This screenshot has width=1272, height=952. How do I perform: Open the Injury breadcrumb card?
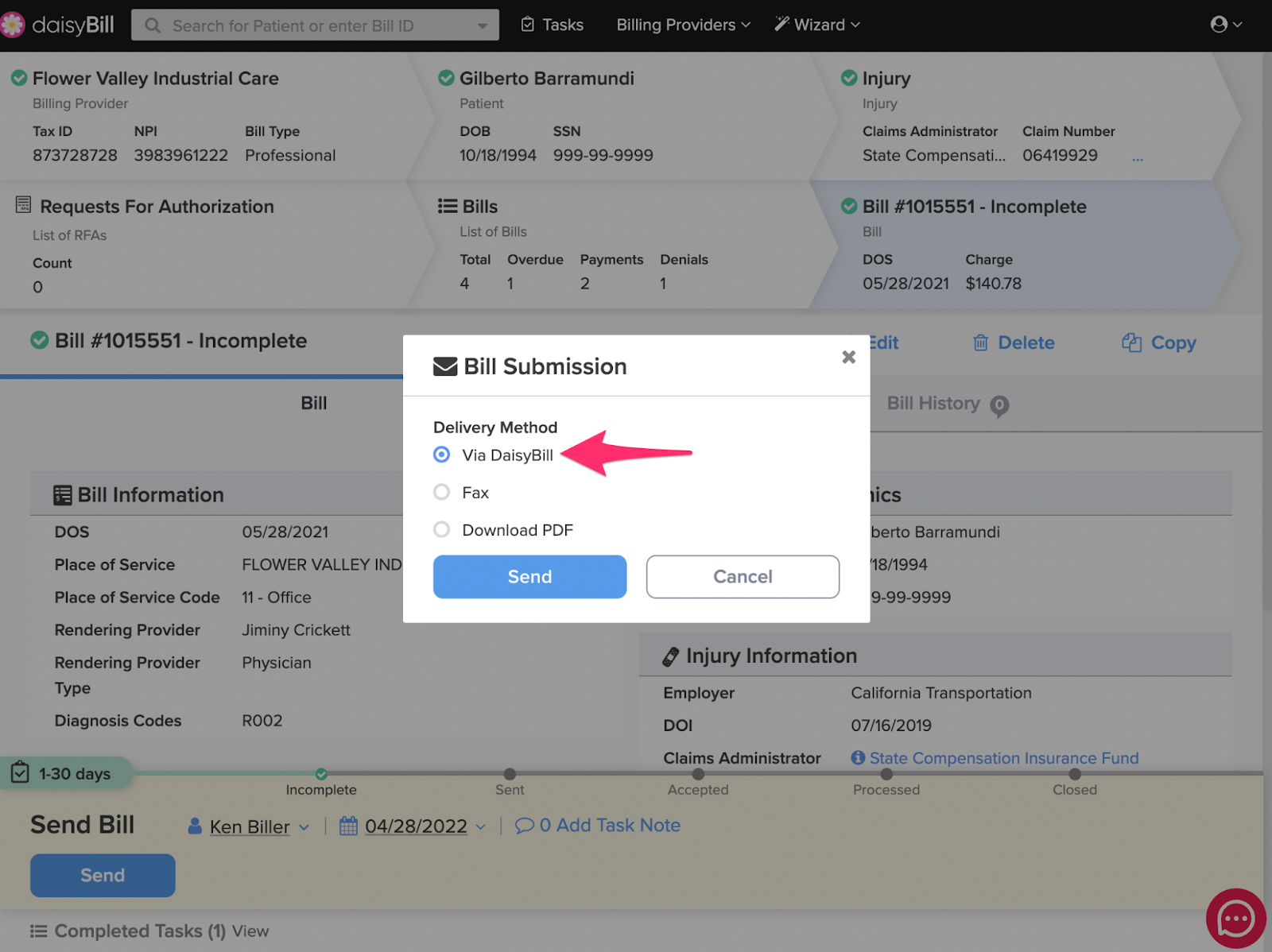click(x=1026, y=116)
